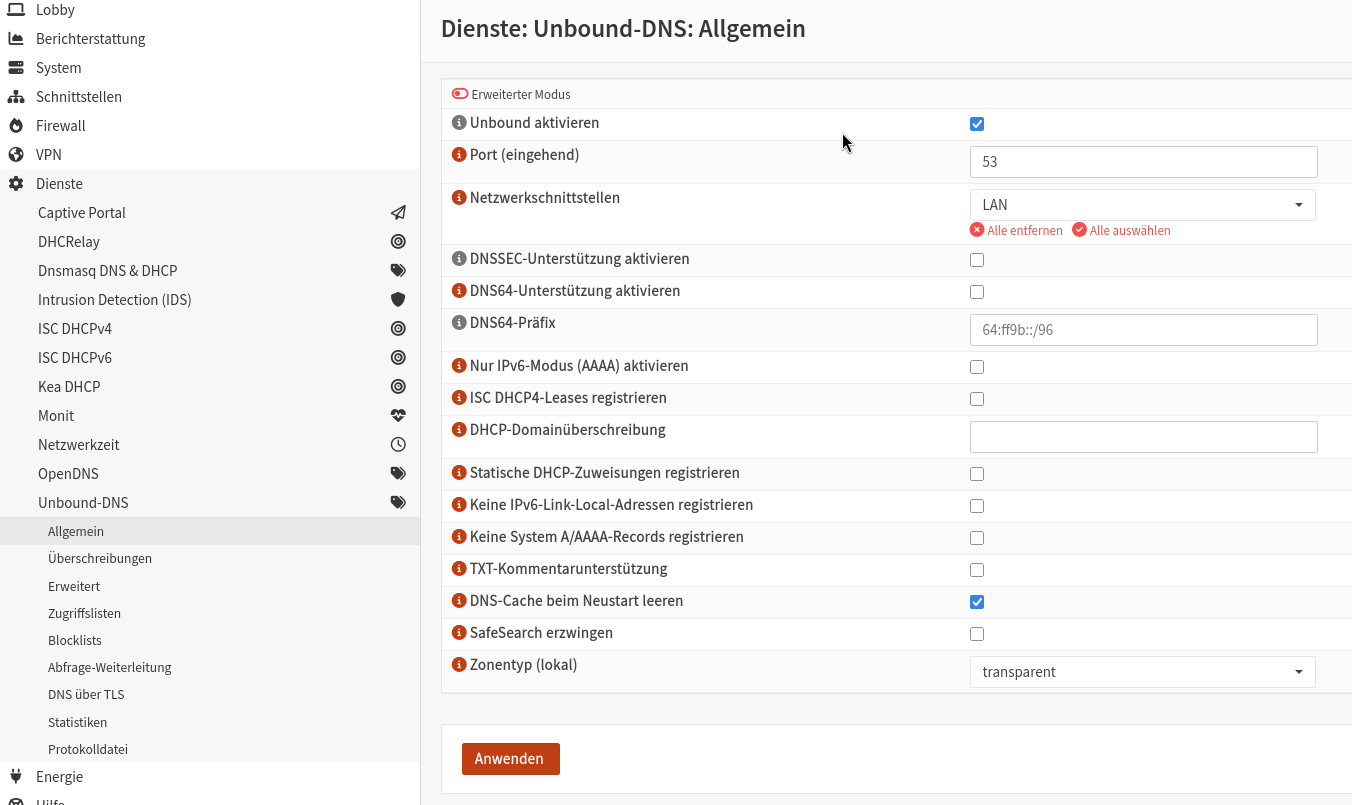
Task: Switch to the Blocklists page
Action: click(x=77, y=640)
